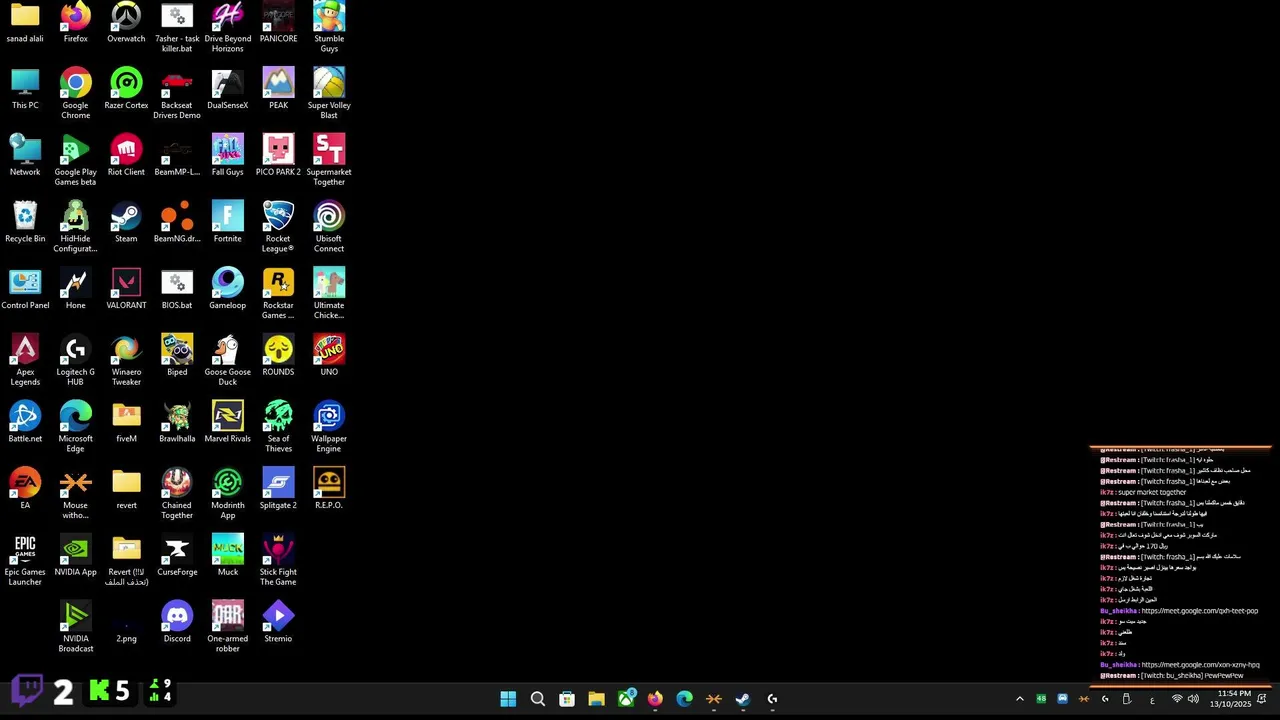Select the Ubisoft Connect desktop icon

(x=328, y=227)
